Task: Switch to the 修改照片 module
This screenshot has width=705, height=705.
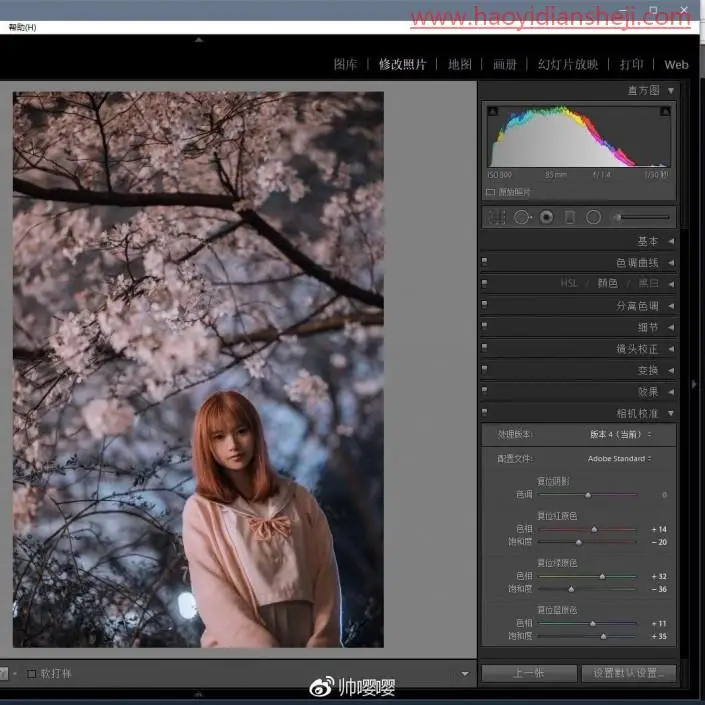Action: [402, 64]
